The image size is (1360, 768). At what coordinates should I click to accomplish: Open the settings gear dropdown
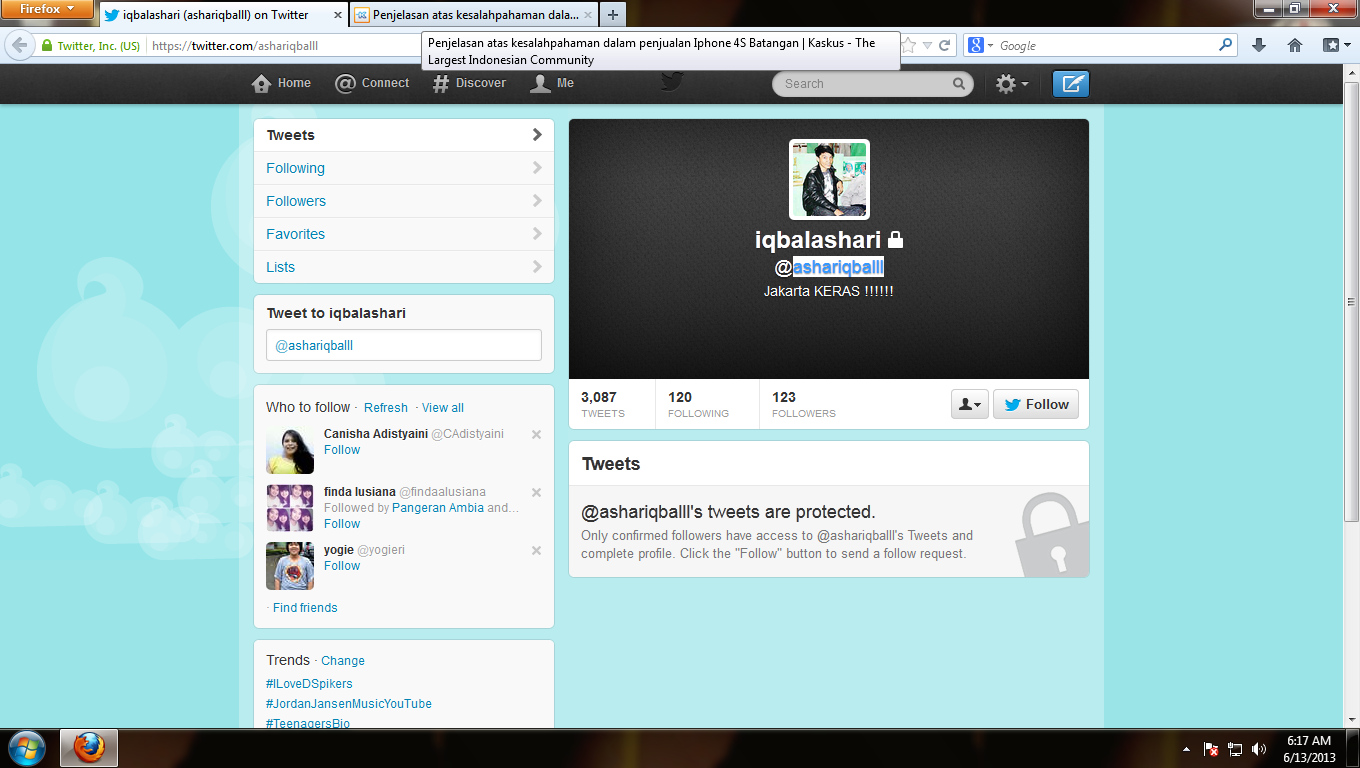[1012, 84]
